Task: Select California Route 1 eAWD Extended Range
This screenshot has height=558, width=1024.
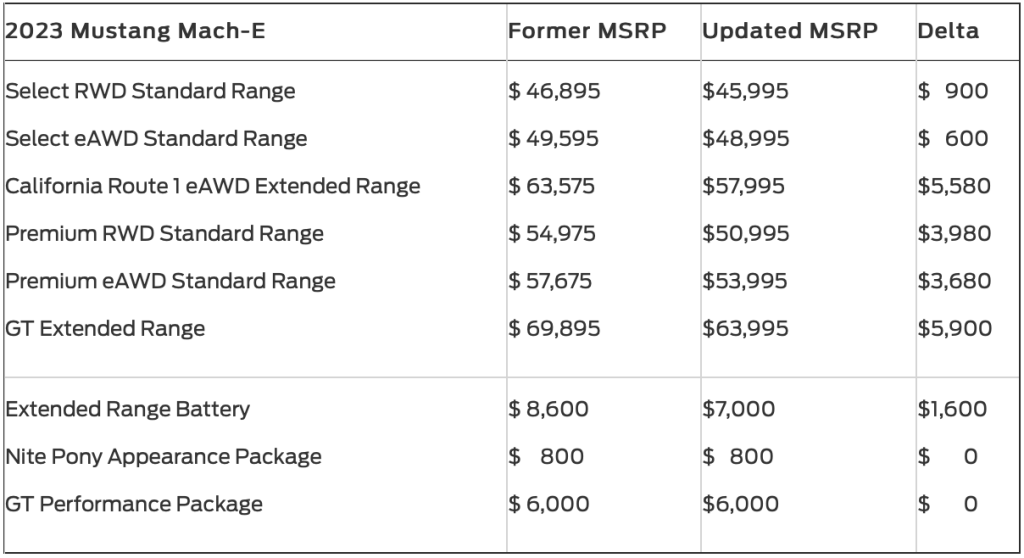Action: pyautogui.click(x=213, y=186)
